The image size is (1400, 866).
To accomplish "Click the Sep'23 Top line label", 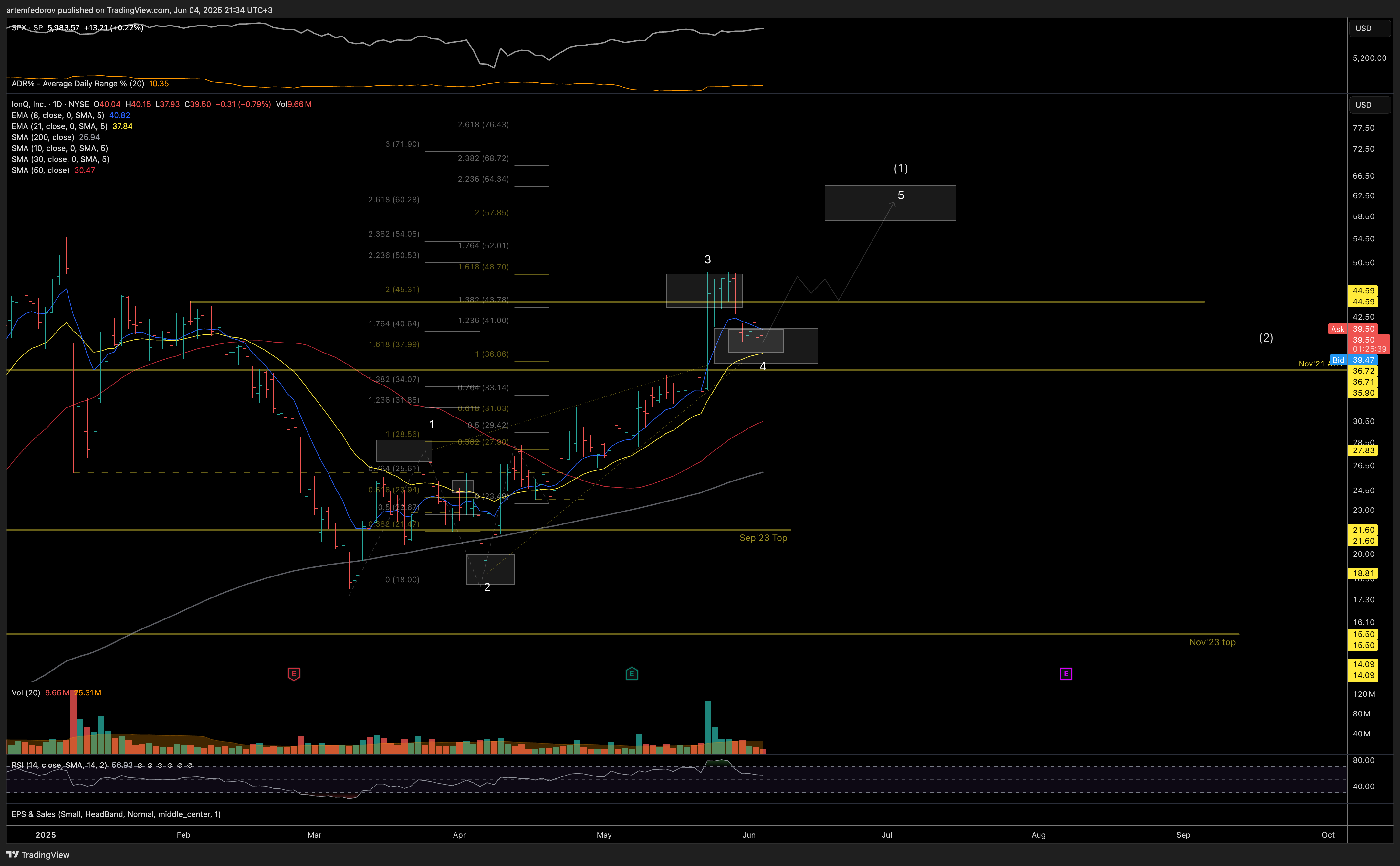I will point(763,538).
